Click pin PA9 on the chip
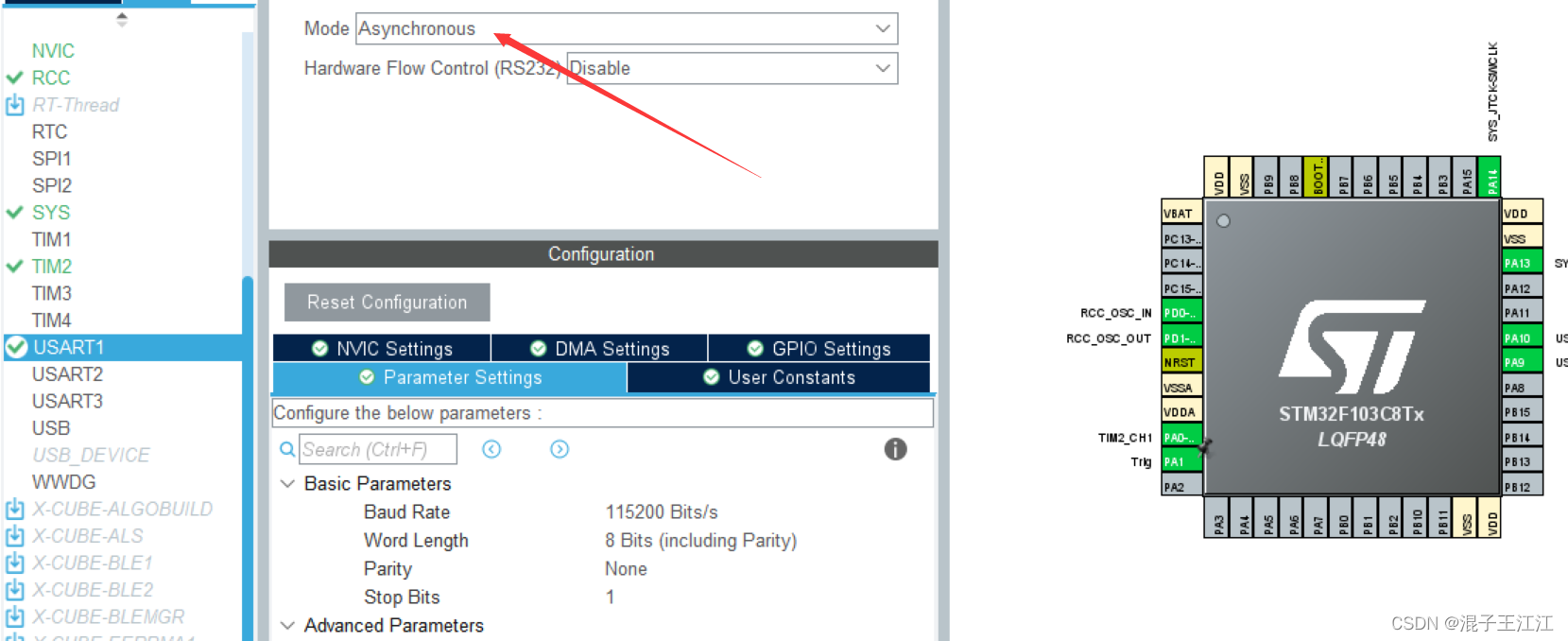Screen dimensions: 1568x641 coord(1522,362)
